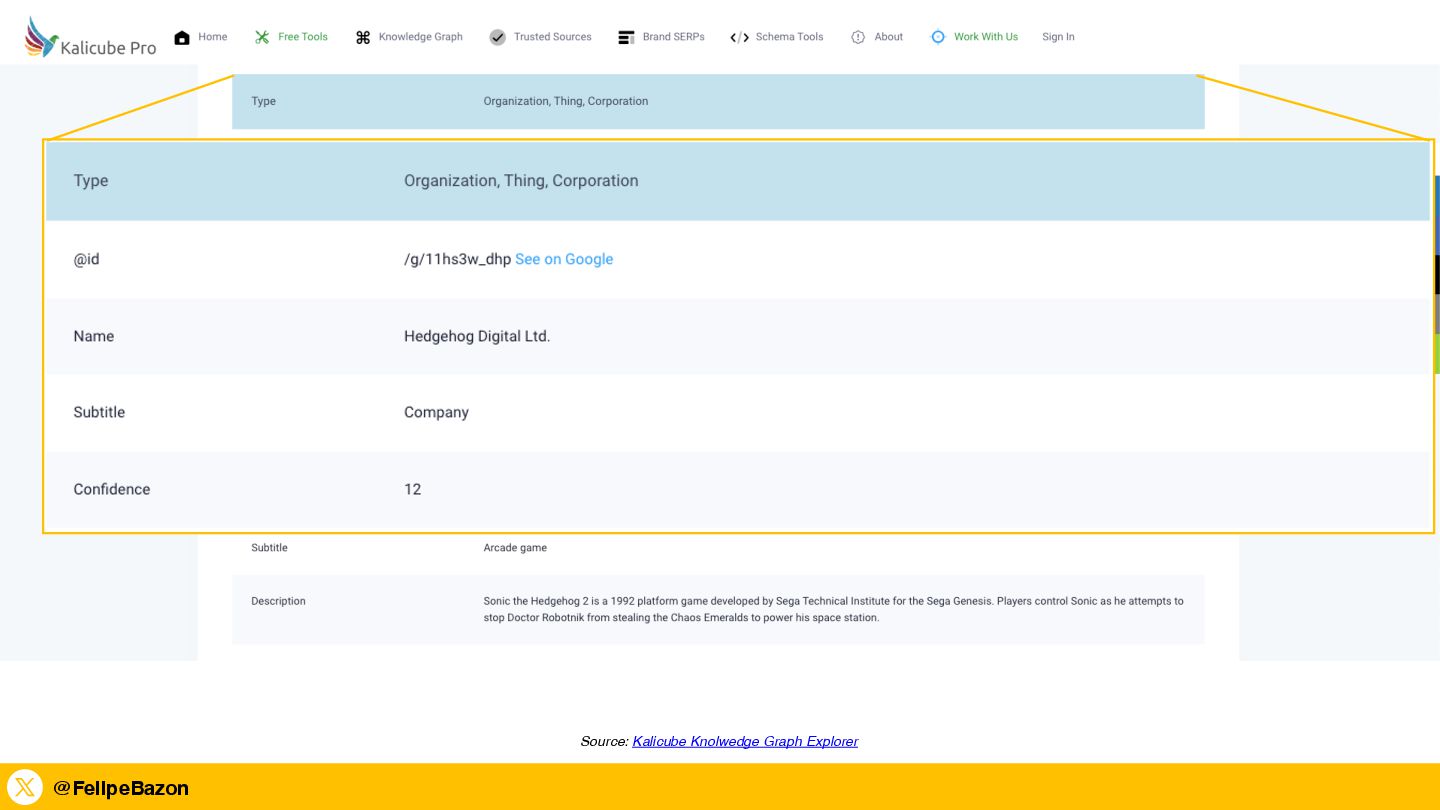Click the @FelipeBazon handle
The height and width of the screenshot is (810, 1440).
tap(121, 788)
